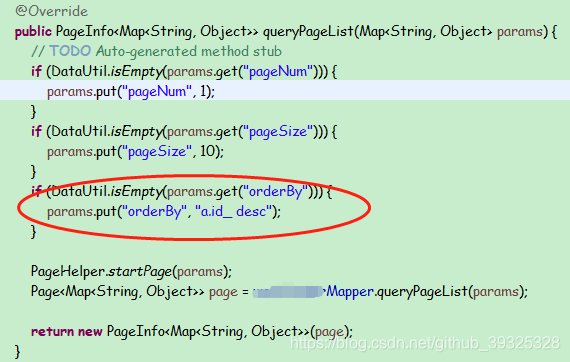Click the page variable declaration name
The image size is (570, 362).
coord(223,292)
